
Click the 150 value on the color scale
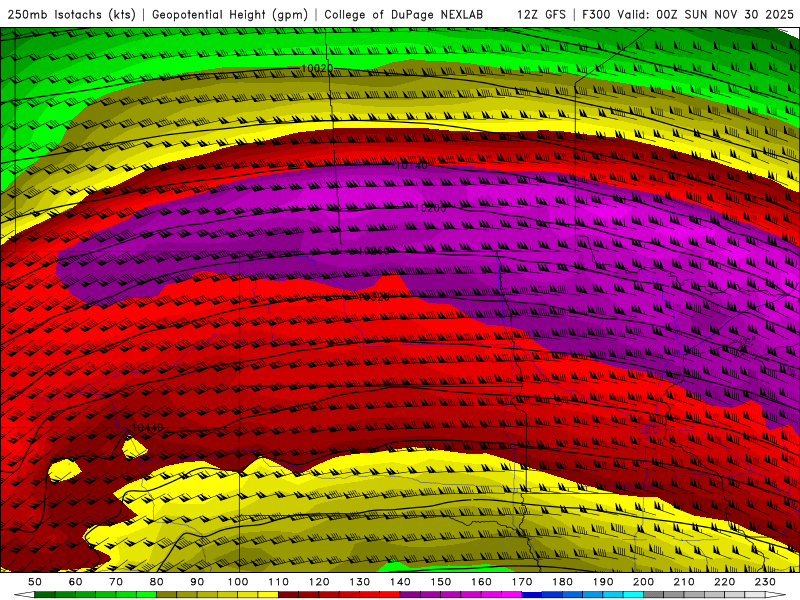click(441, 582)
